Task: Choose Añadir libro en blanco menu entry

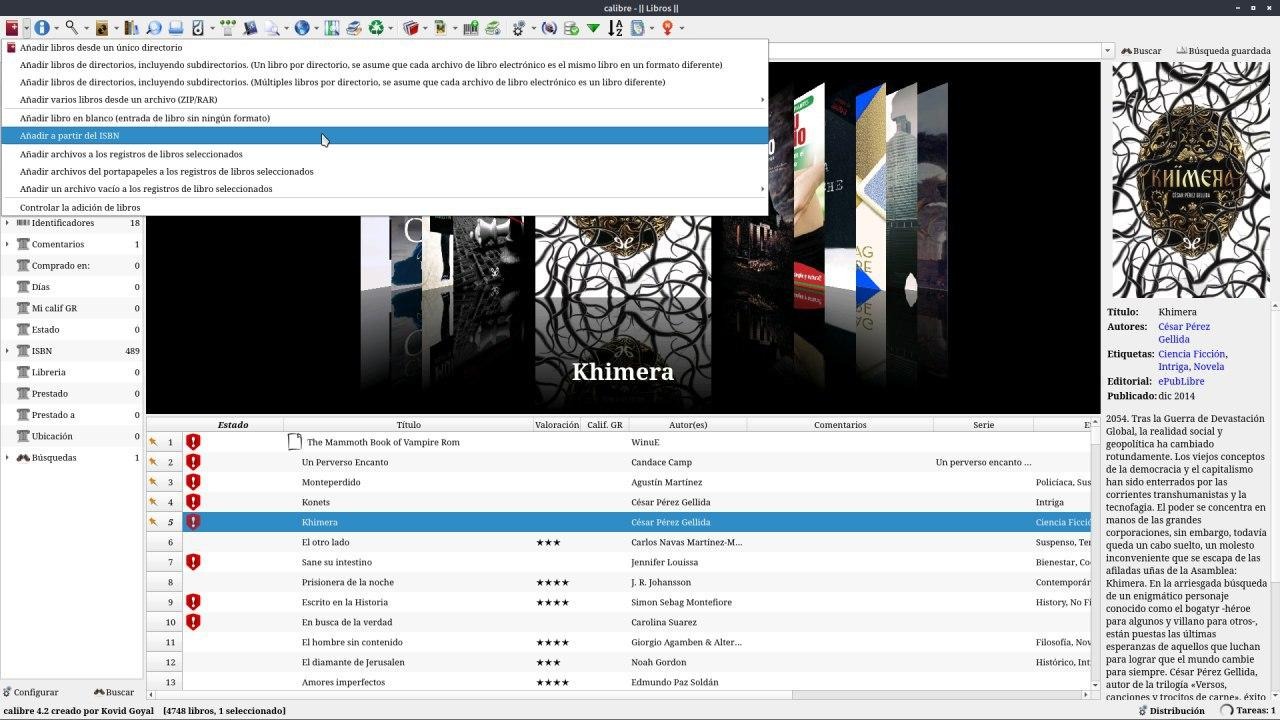Action: [x=385, y=118]
